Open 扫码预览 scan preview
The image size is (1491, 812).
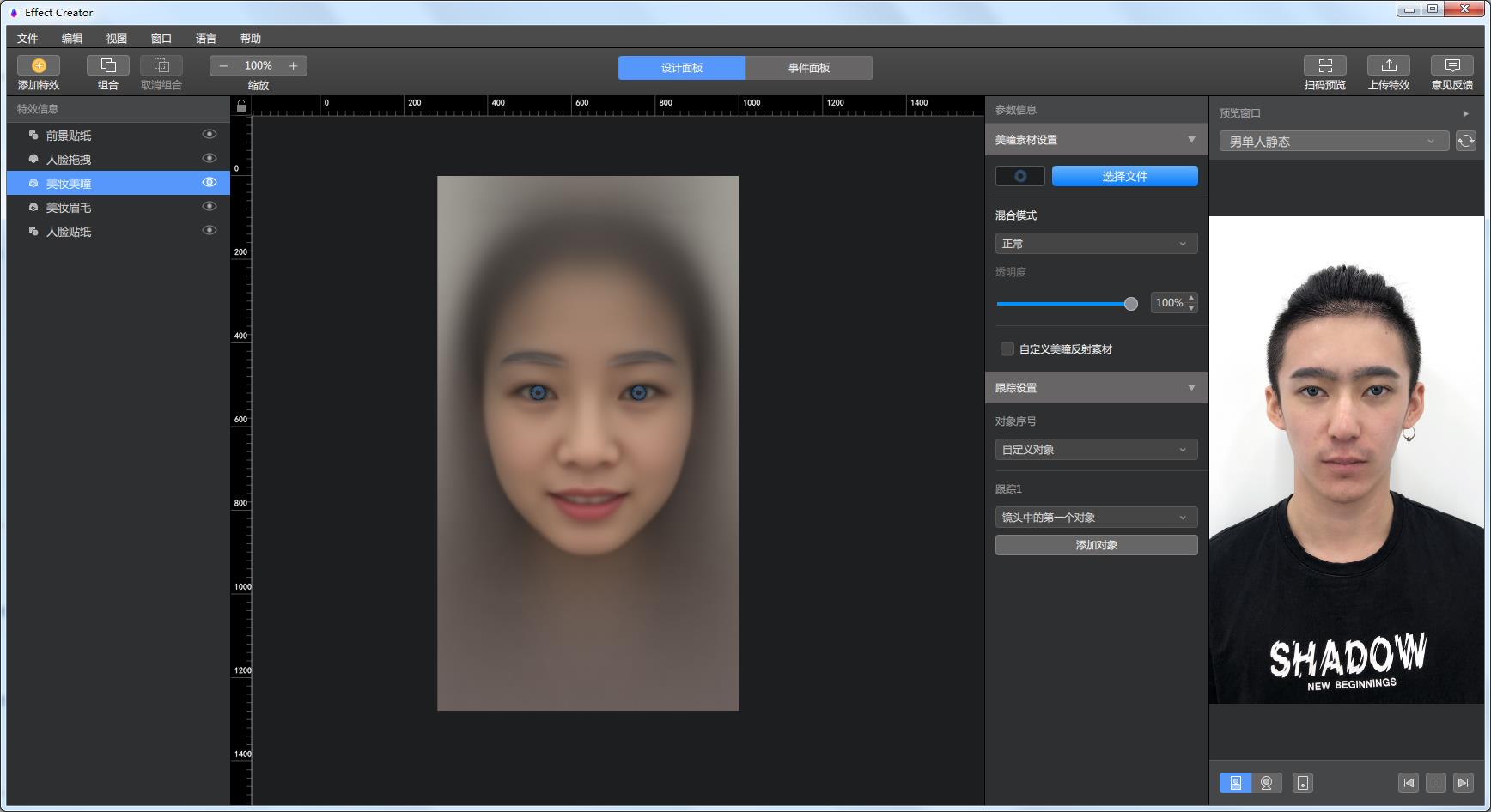click(x=1324, y=65)
